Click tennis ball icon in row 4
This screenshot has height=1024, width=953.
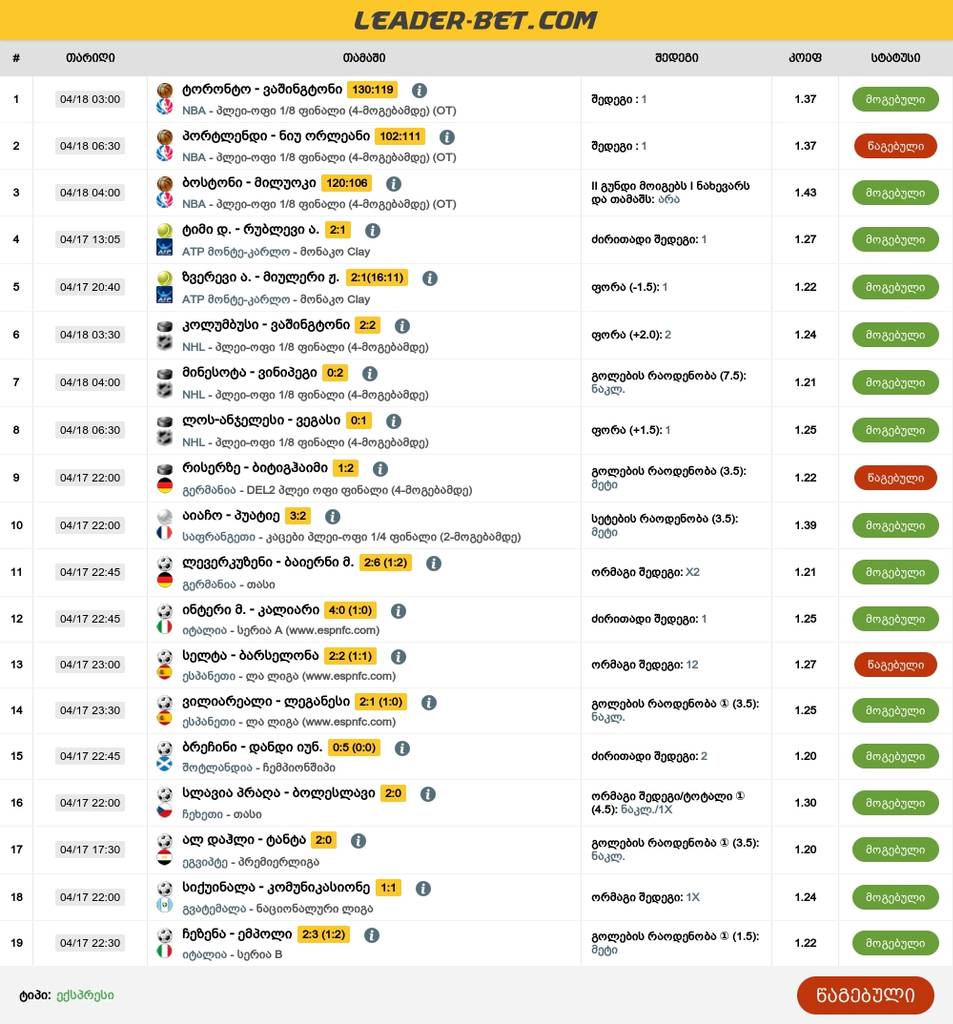[165, 231]
